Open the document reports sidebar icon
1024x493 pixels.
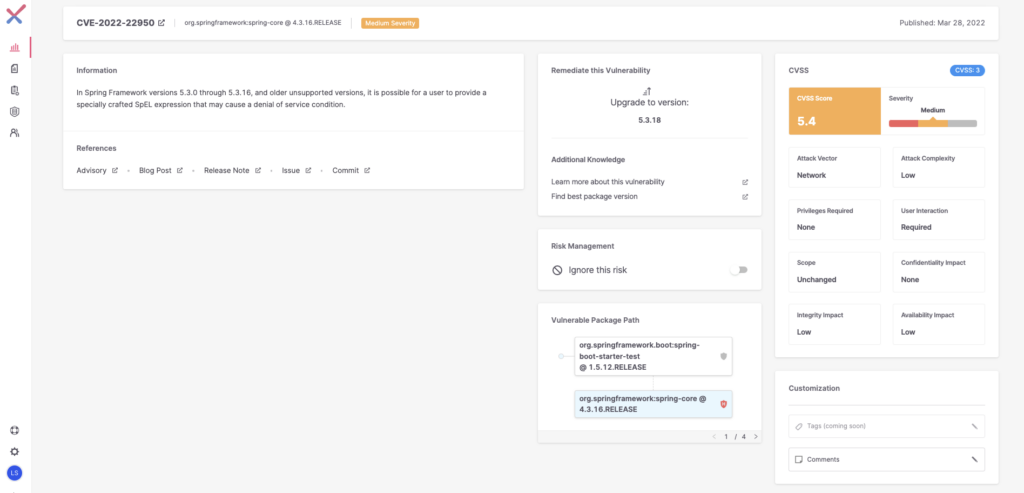[15, 69]
